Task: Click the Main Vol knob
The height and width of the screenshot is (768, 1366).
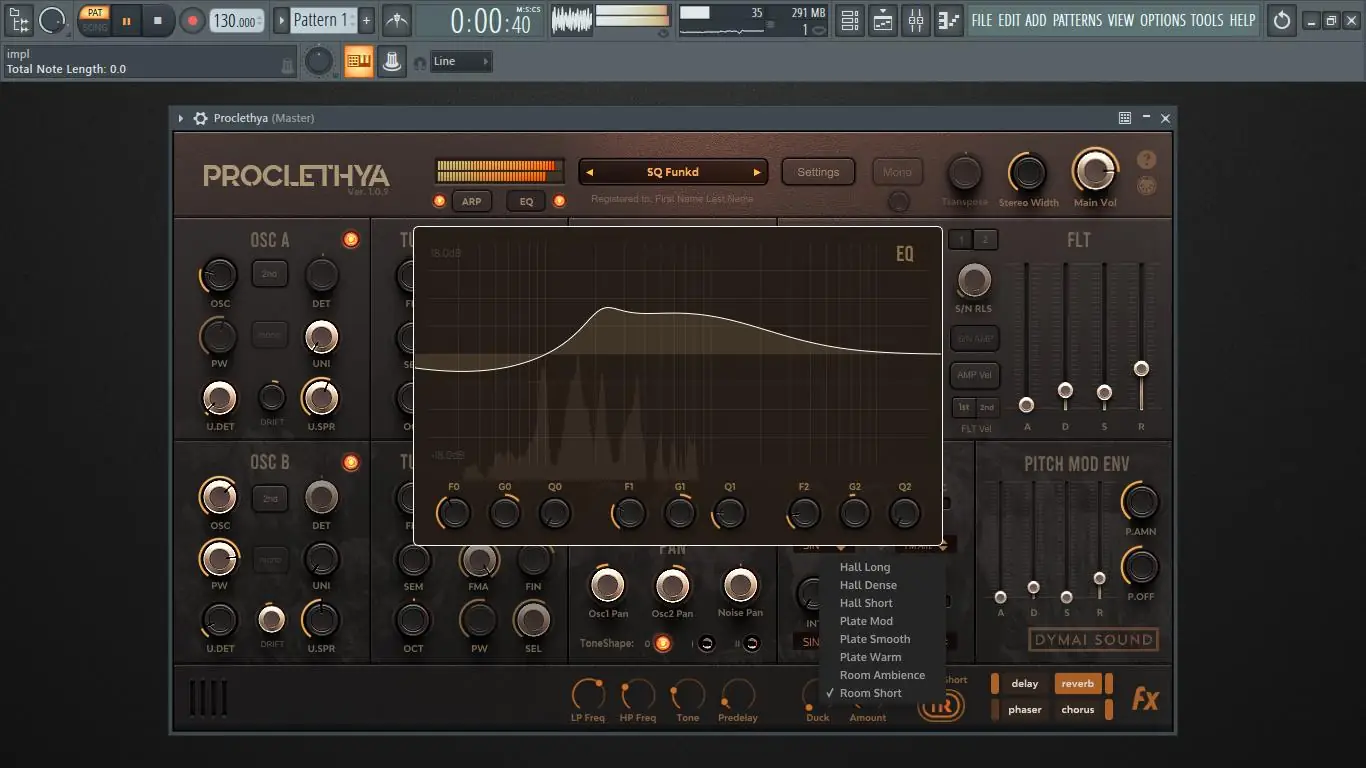Action: click(x=1095, y=172)
